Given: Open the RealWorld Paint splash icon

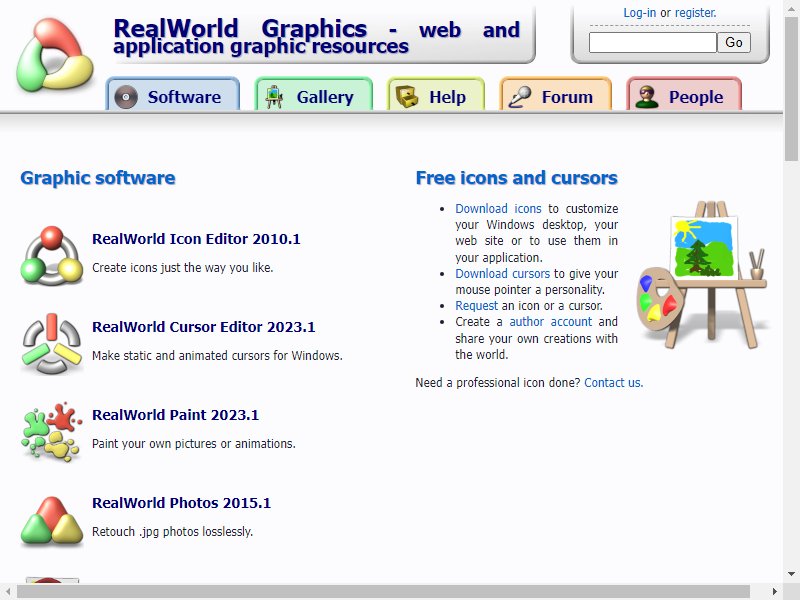Looking at the screenshot, I should (x=52, y=432).
